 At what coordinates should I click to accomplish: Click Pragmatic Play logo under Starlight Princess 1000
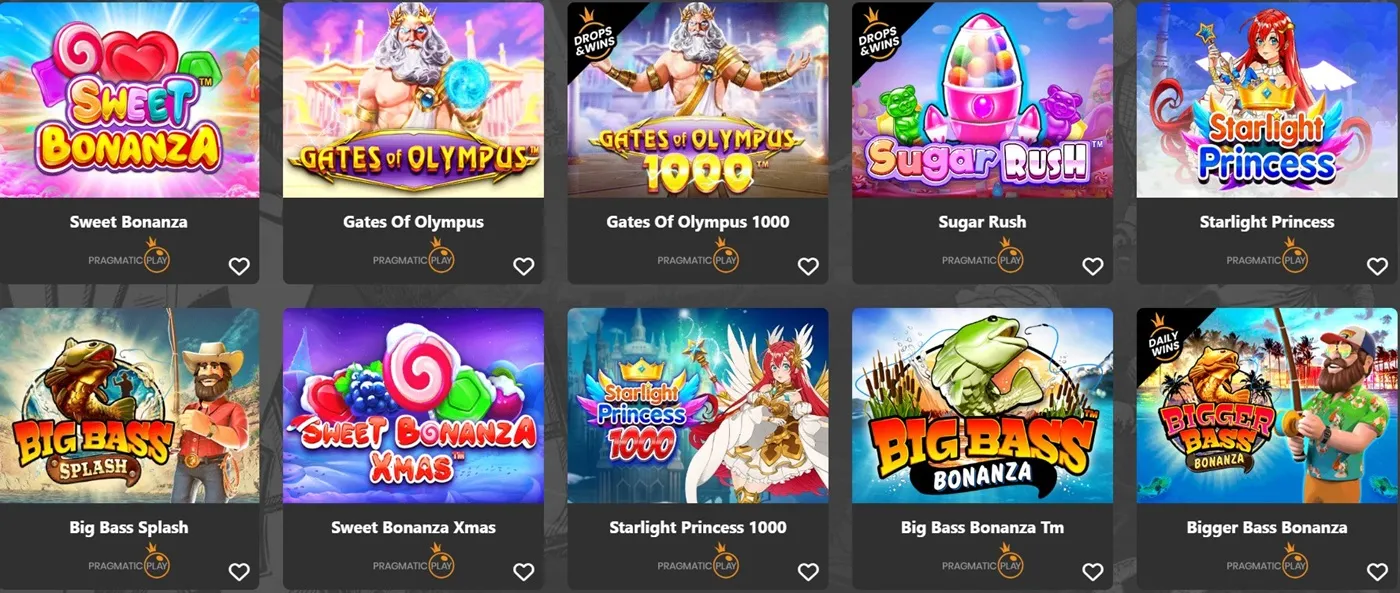(698, 563)
